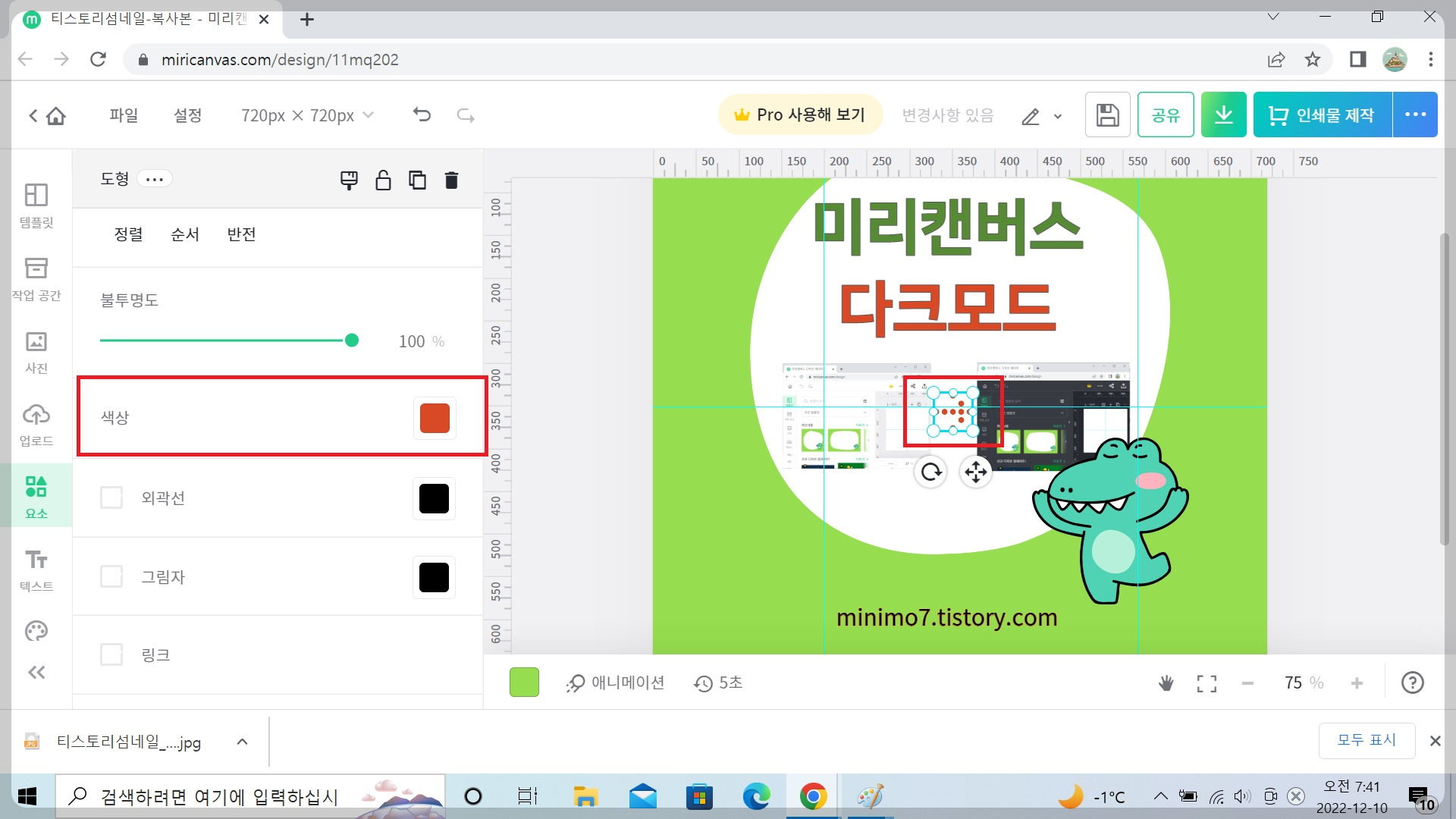This screenshot has height=819, width=1456.
Task: Open the Chrome tab search chevron
Action: [1273, 17]
